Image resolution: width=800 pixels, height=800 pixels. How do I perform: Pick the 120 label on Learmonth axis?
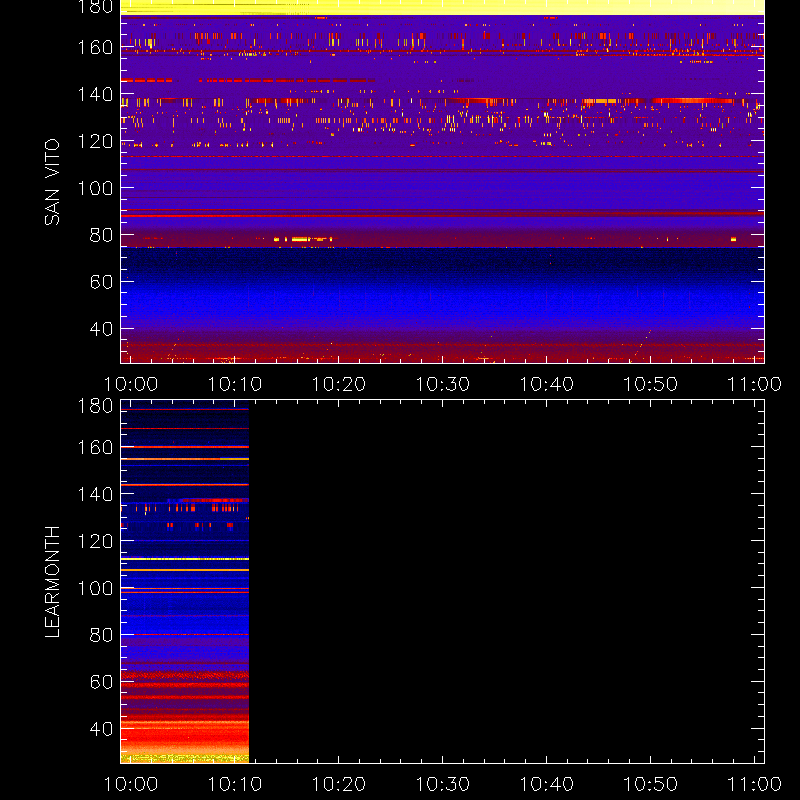click(95, 541)
